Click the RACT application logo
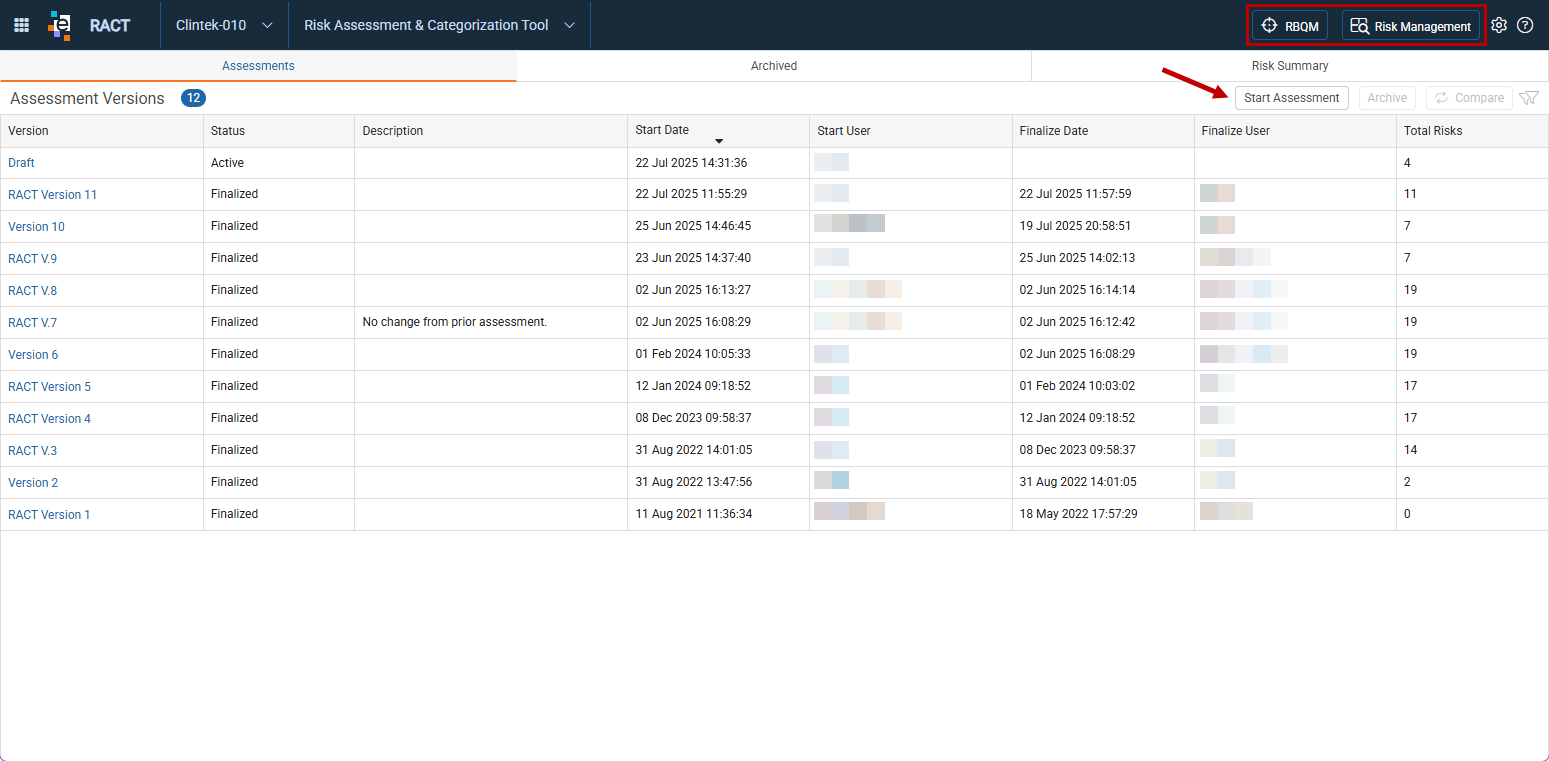Image resolution: width=1549 pixels, height=761 pixels. 60,25
